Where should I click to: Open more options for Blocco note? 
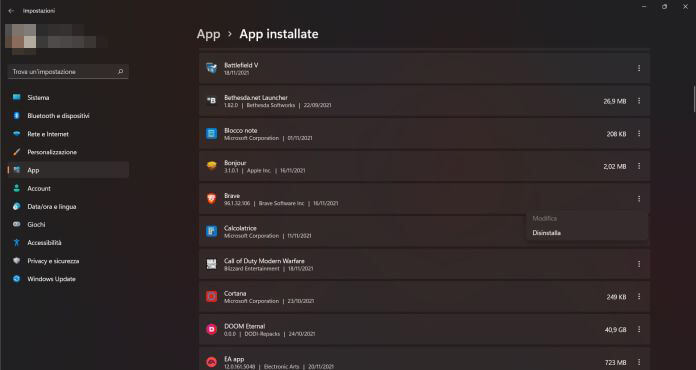pos(639,134)
